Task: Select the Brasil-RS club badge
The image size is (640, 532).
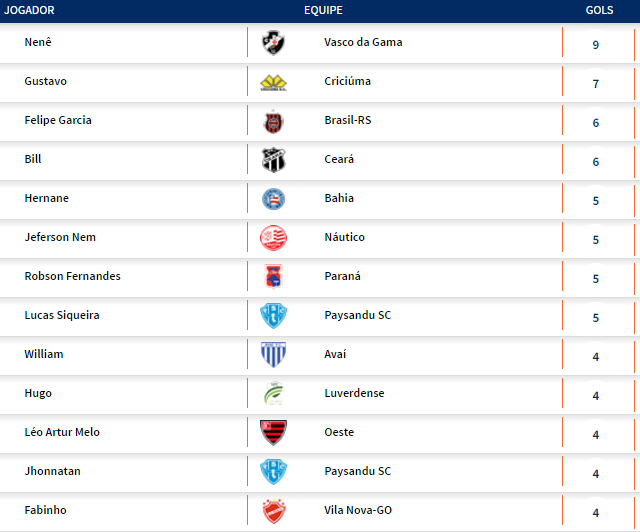Action: [x=273, y=121]
